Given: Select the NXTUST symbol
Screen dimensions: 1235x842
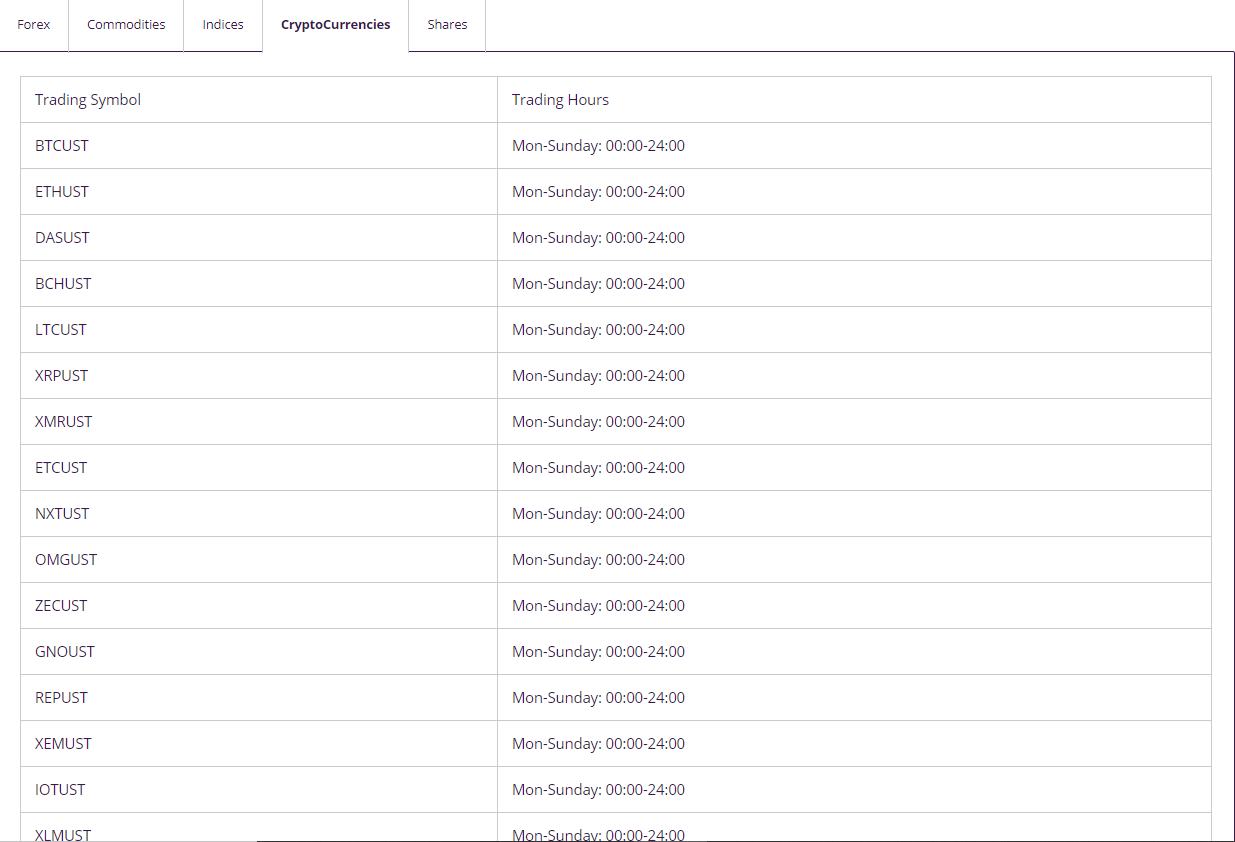Looking at the screenshot, I should [x=61, y=513].
